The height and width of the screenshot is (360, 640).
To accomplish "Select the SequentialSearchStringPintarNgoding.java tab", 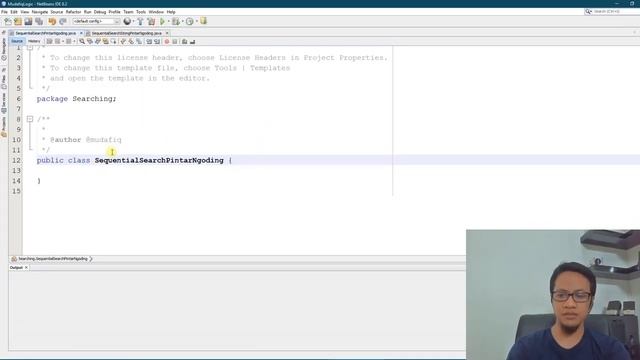I will (x=127, y=33).
